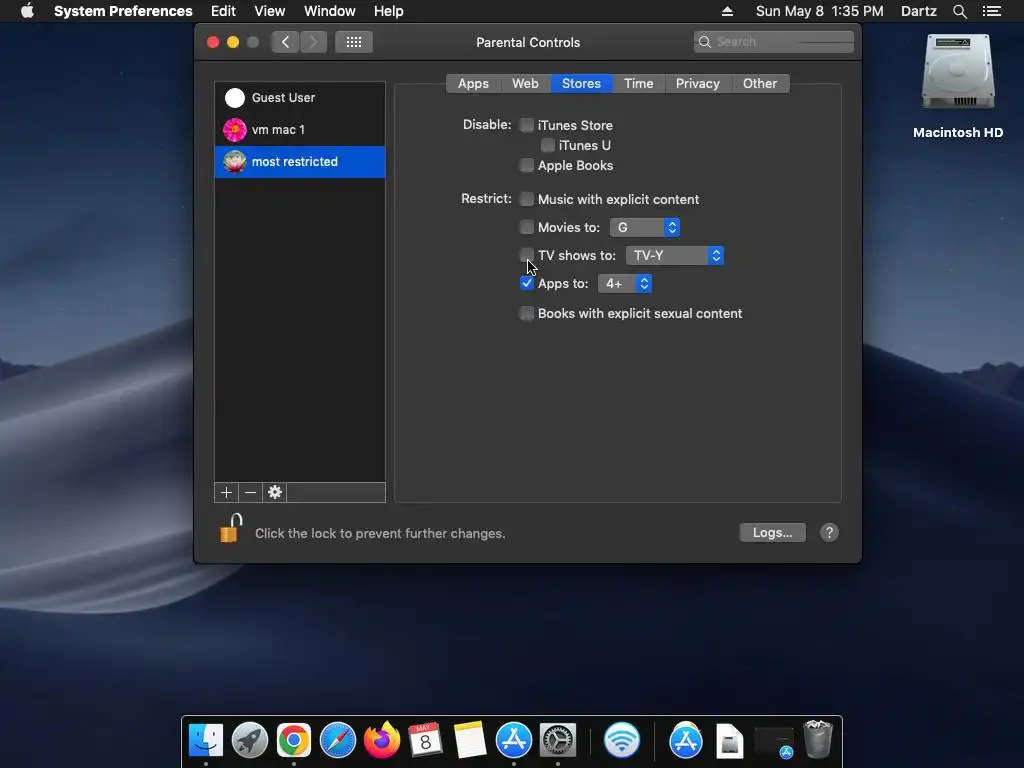Viewport: 1024px width, 768px height.
Task: Open Macintosh HD desktop drive
Action: pos(958,86)
